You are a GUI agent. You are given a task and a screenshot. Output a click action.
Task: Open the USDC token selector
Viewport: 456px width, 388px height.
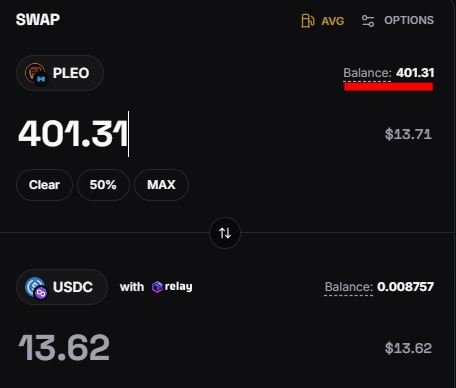(x=62, y=287)
